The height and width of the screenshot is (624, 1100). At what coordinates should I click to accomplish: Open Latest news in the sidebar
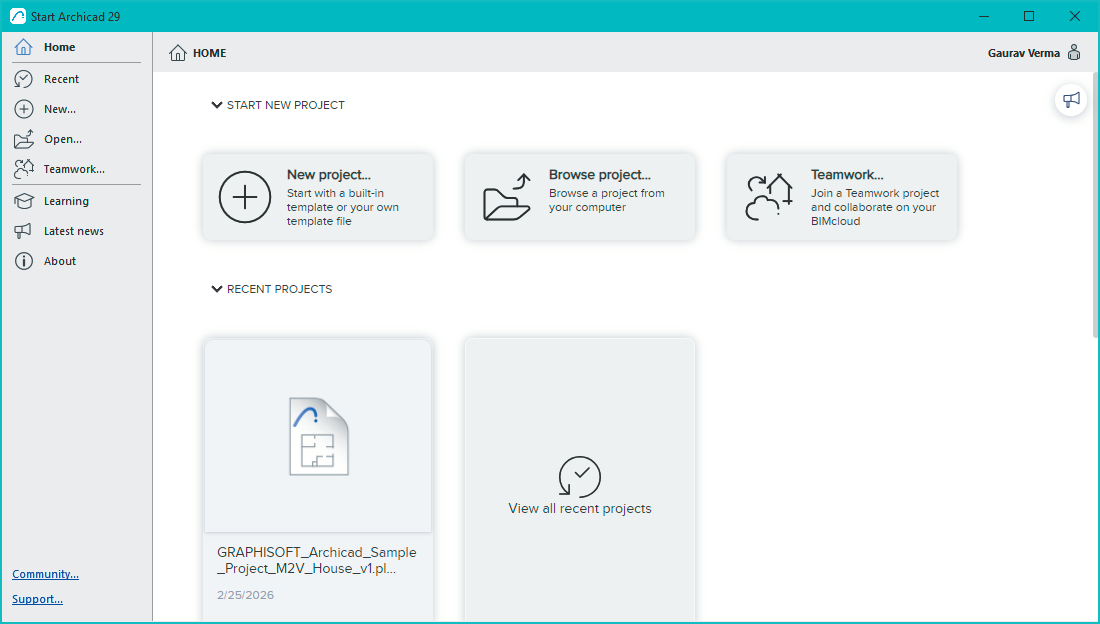coord(76,231)
